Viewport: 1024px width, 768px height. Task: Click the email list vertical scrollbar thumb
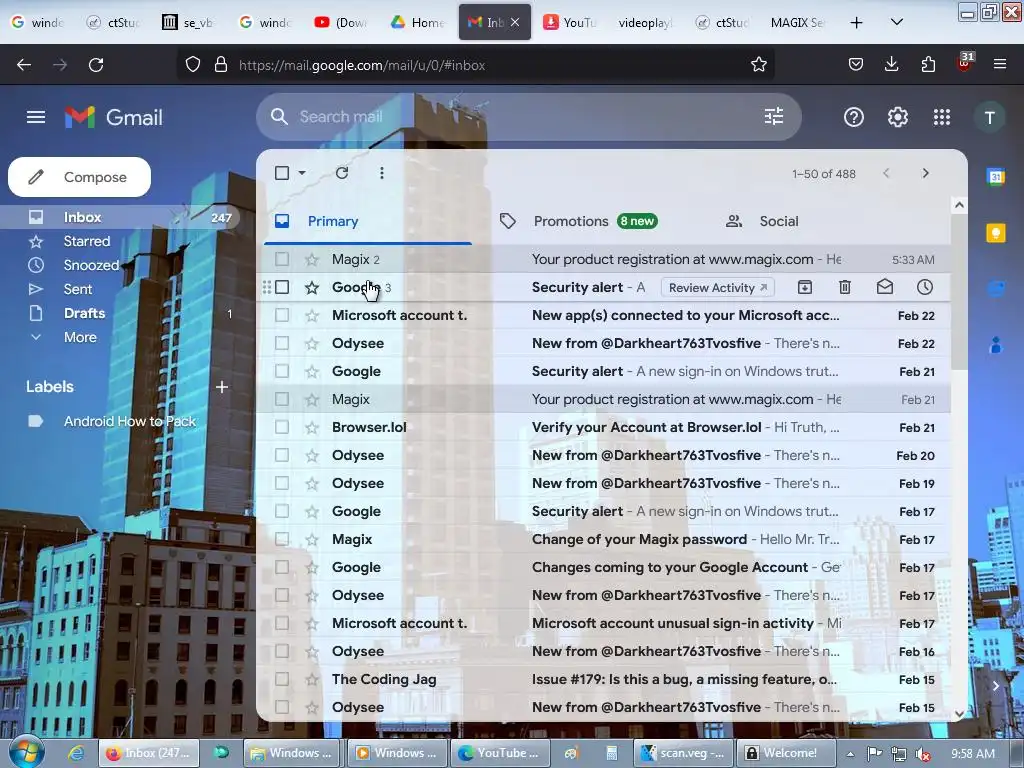(959, 291)
